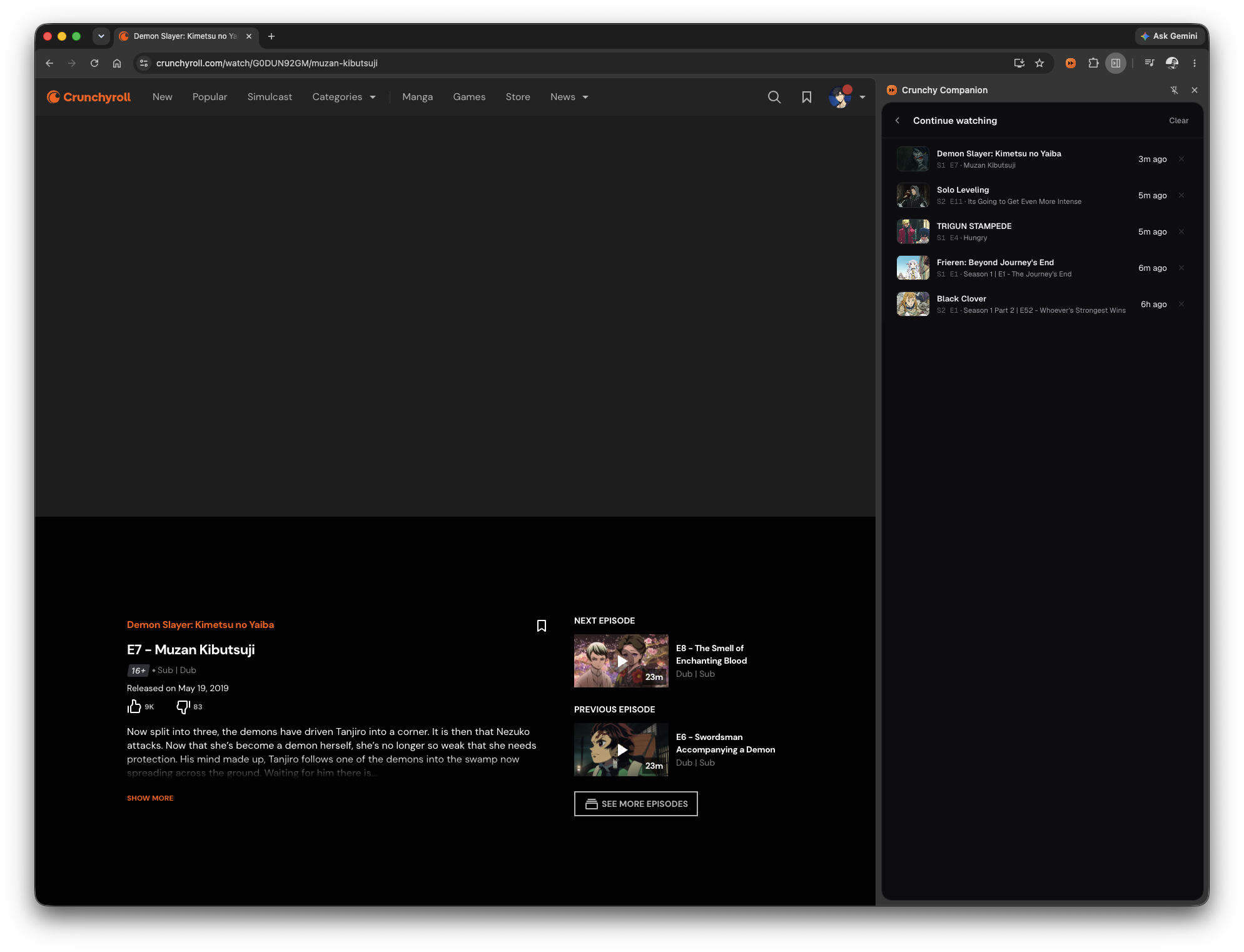Open the watchlist bookmark icon in header
The image size is (1244, 952).
(807, 97)
